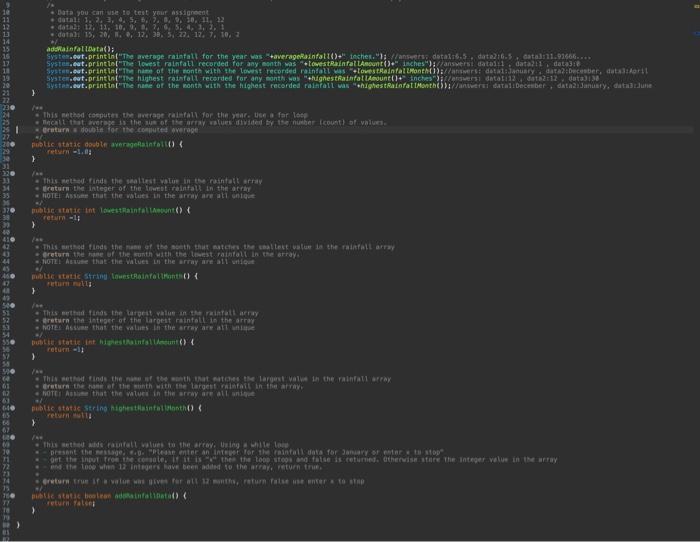
Task: Click the highestRainfallMonth name in its method declaration
Action: (149, 408)
